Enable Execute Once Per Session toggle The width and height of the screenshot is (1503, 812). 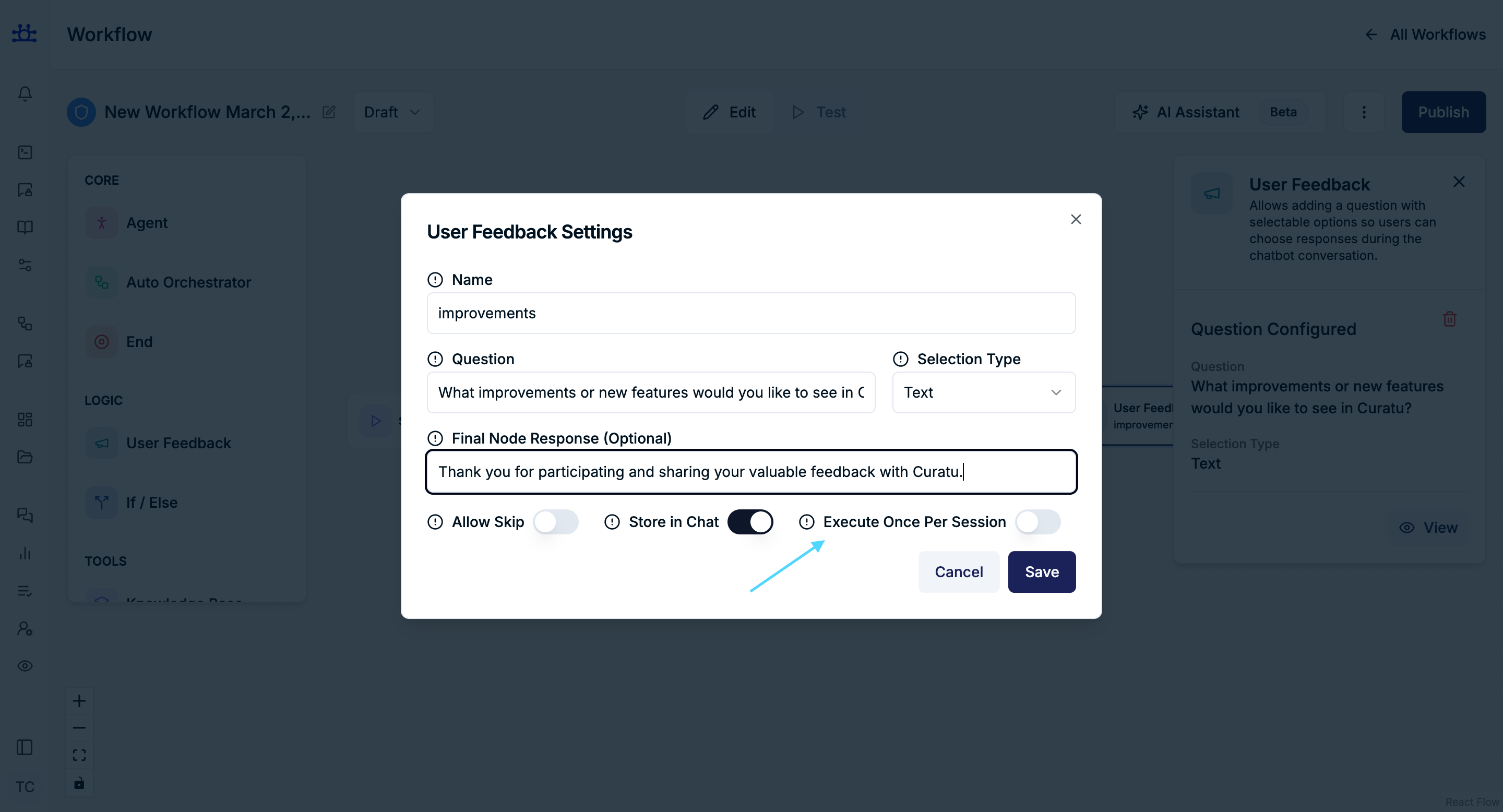1037,522
